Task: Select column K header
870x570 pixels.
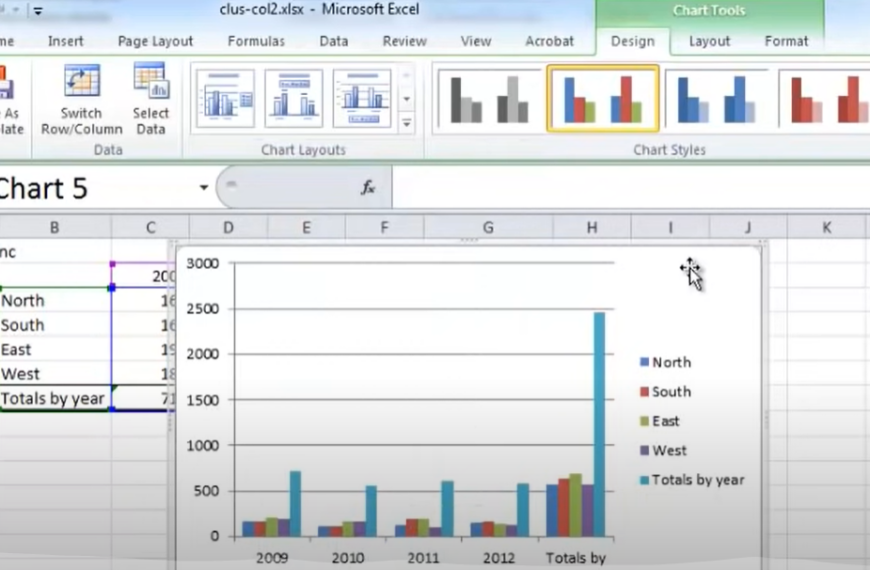Action: tap(826, 227)
